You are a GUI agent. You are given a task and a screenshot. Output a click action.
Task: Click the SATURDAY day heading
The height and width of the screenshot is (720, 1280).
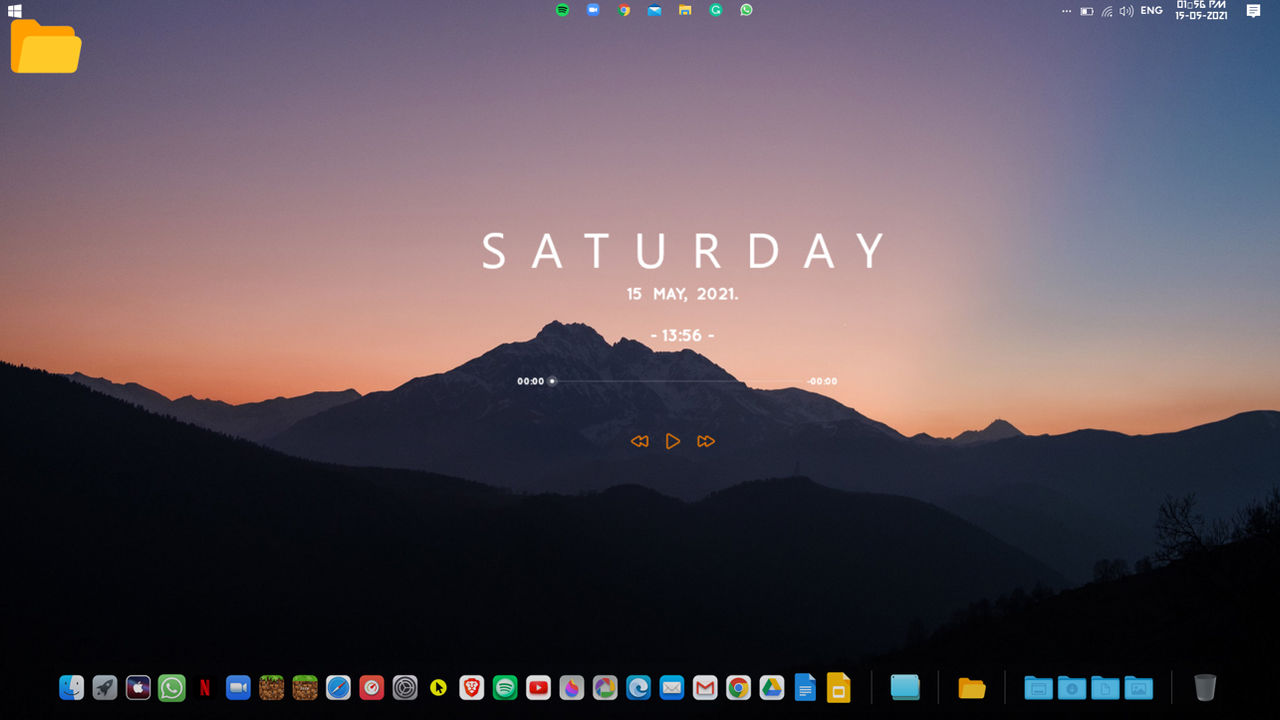click(x=685, y=251)
